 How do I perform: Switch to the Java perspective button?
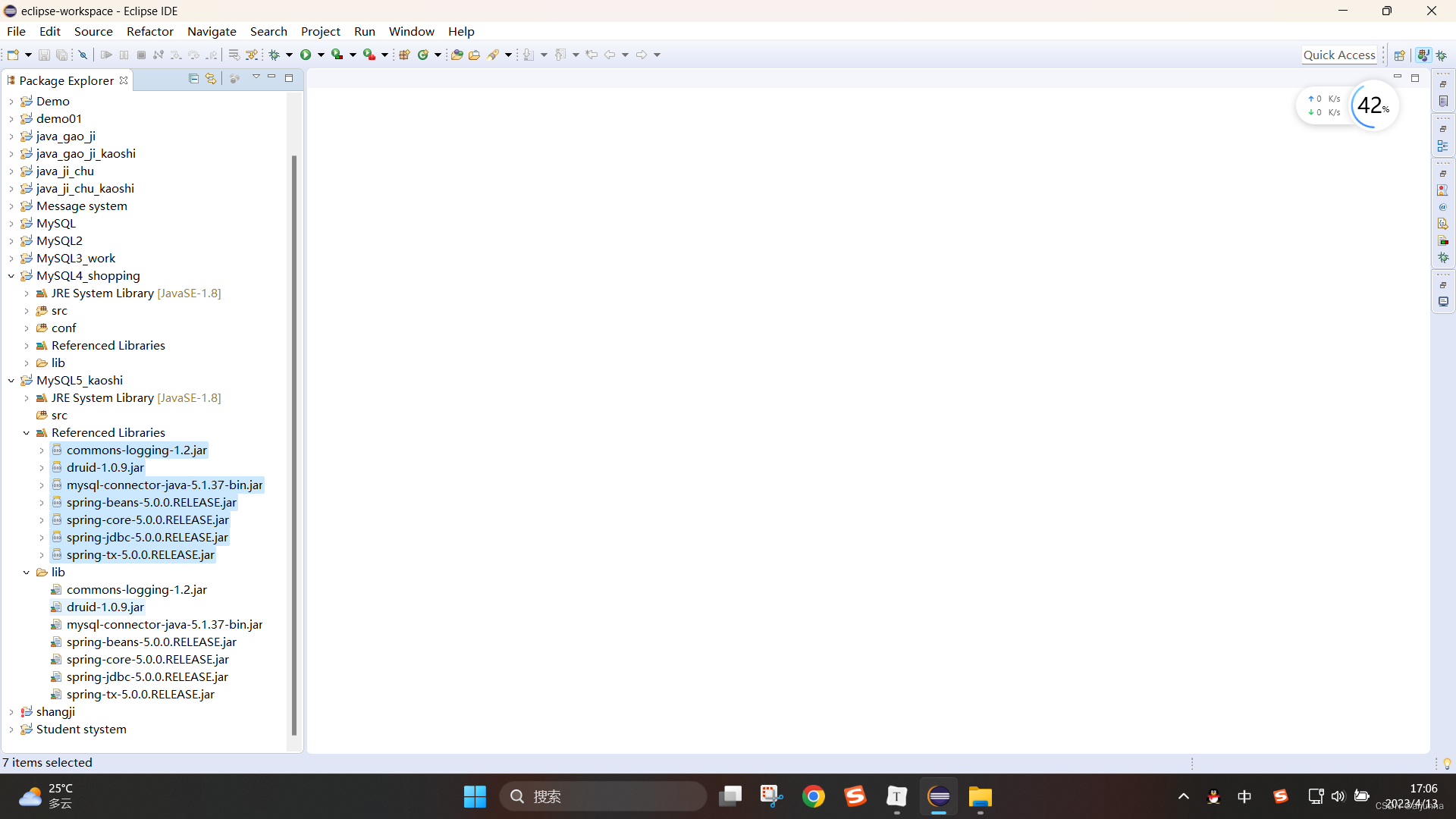coord(1423,55)
